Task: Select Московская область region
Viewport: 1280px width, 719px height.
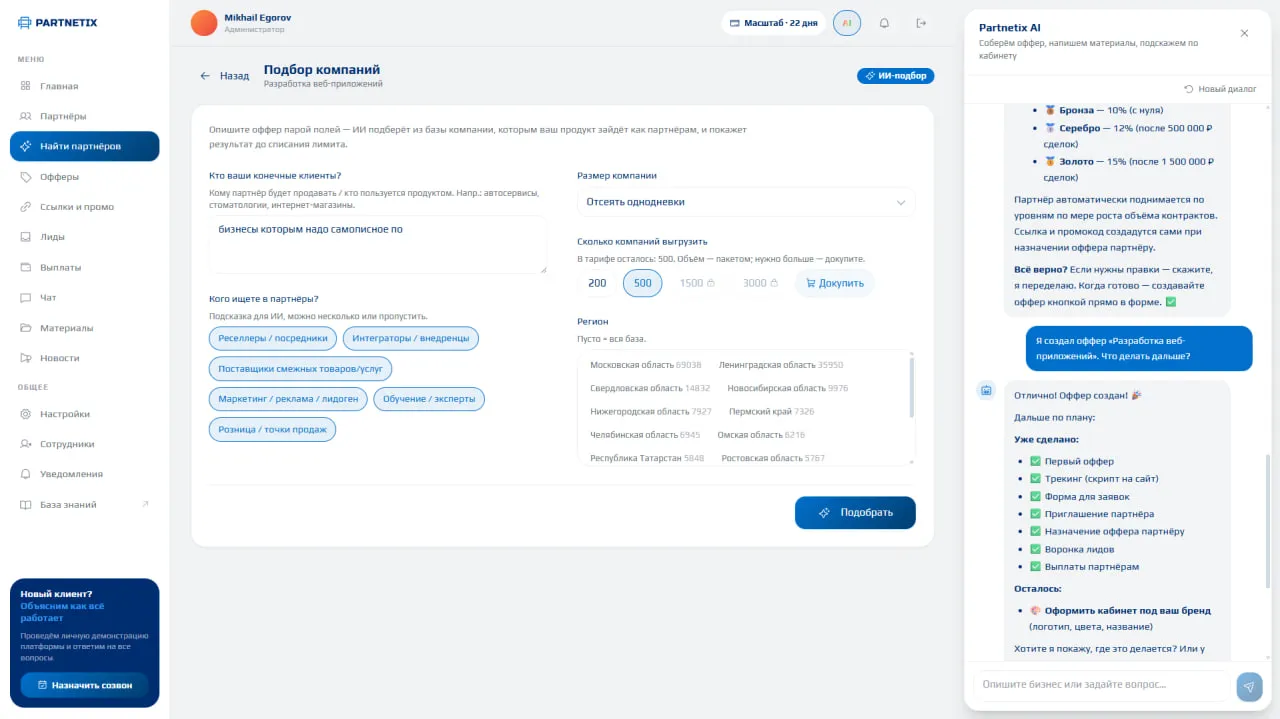Action: click(x=645, y=365)
